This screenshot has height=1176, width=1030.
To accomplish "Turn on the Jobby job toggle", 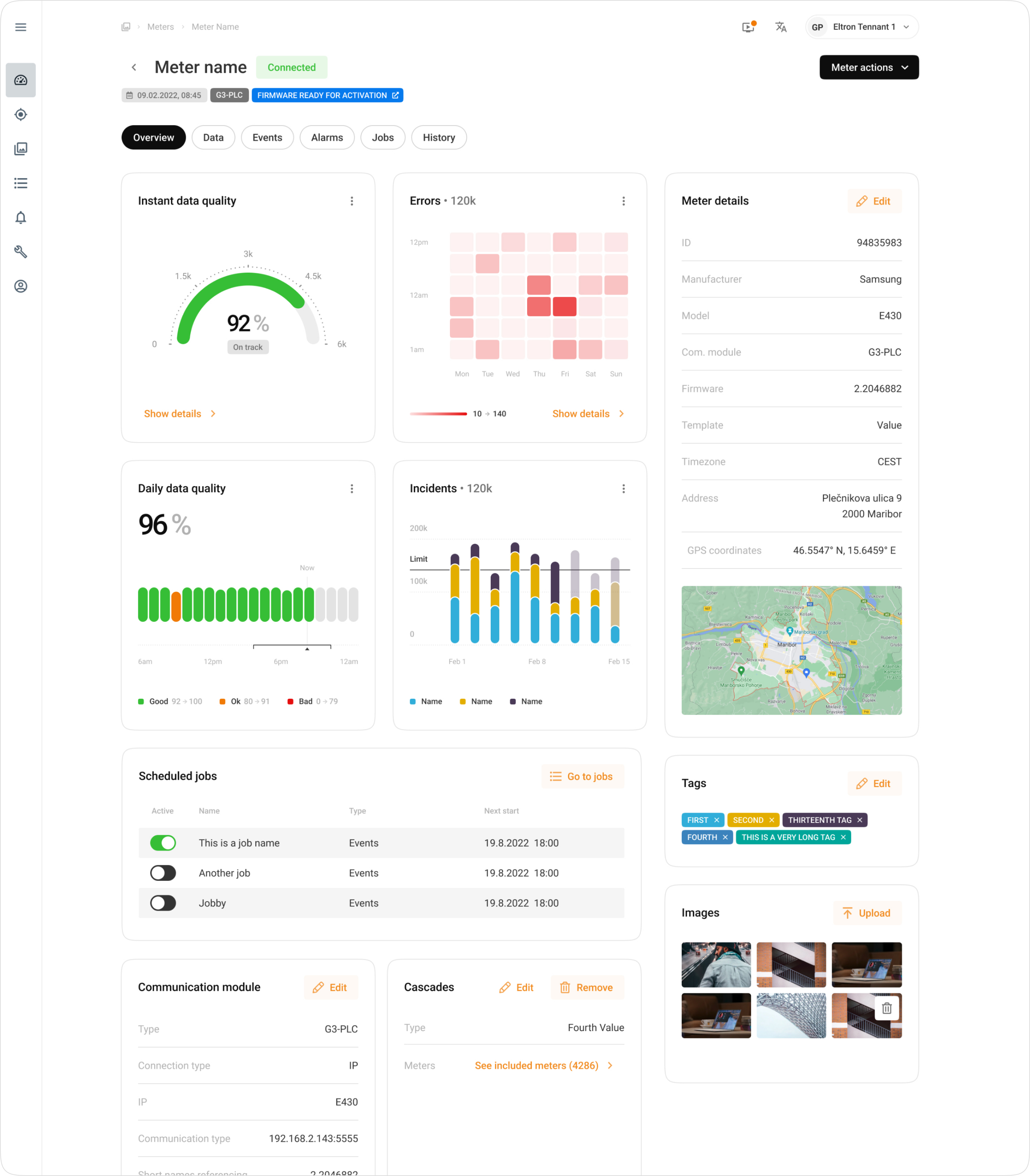I will click(x=163, y=903).
